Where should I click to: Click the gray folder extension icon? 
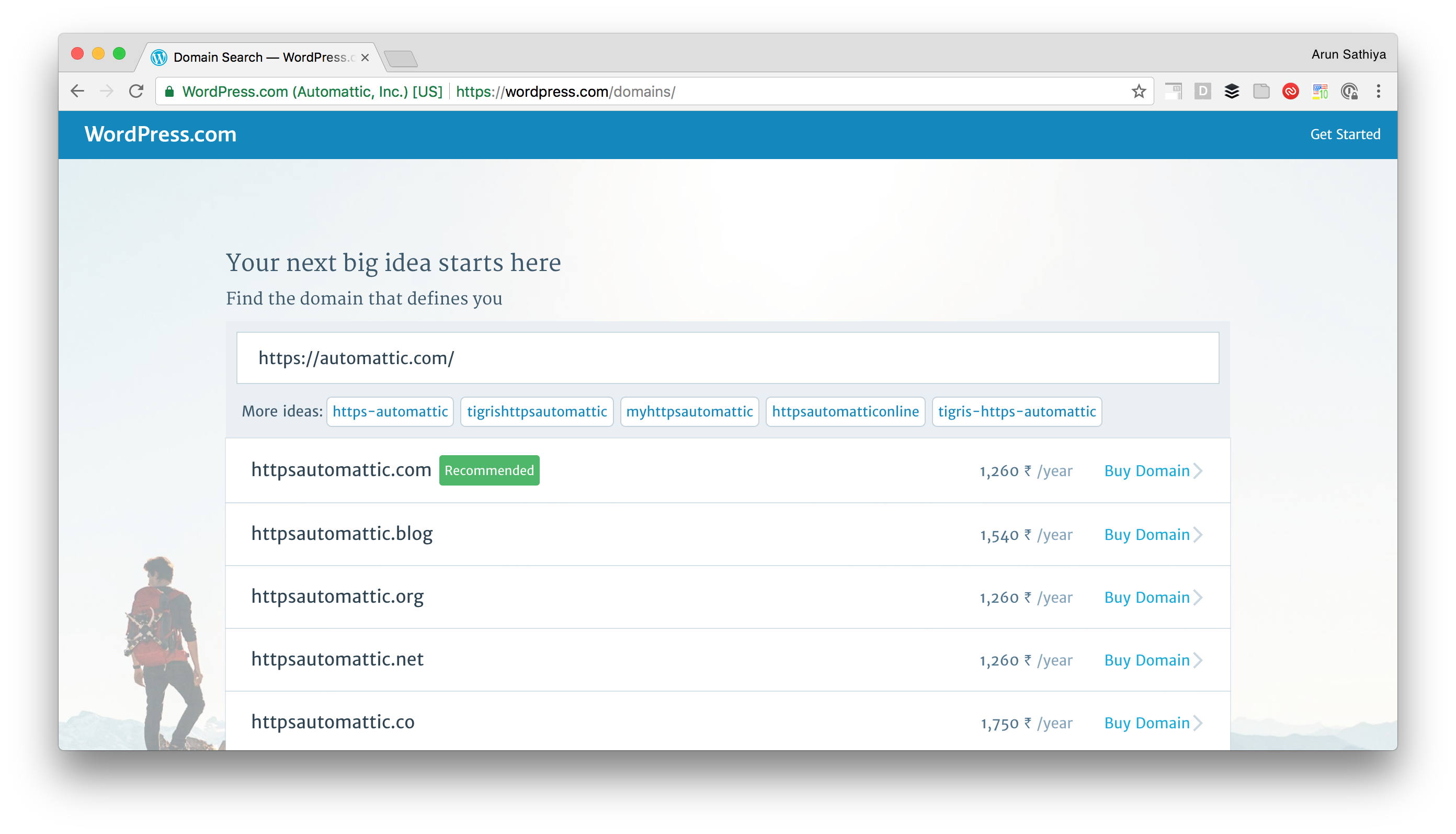click(1261, 92)
